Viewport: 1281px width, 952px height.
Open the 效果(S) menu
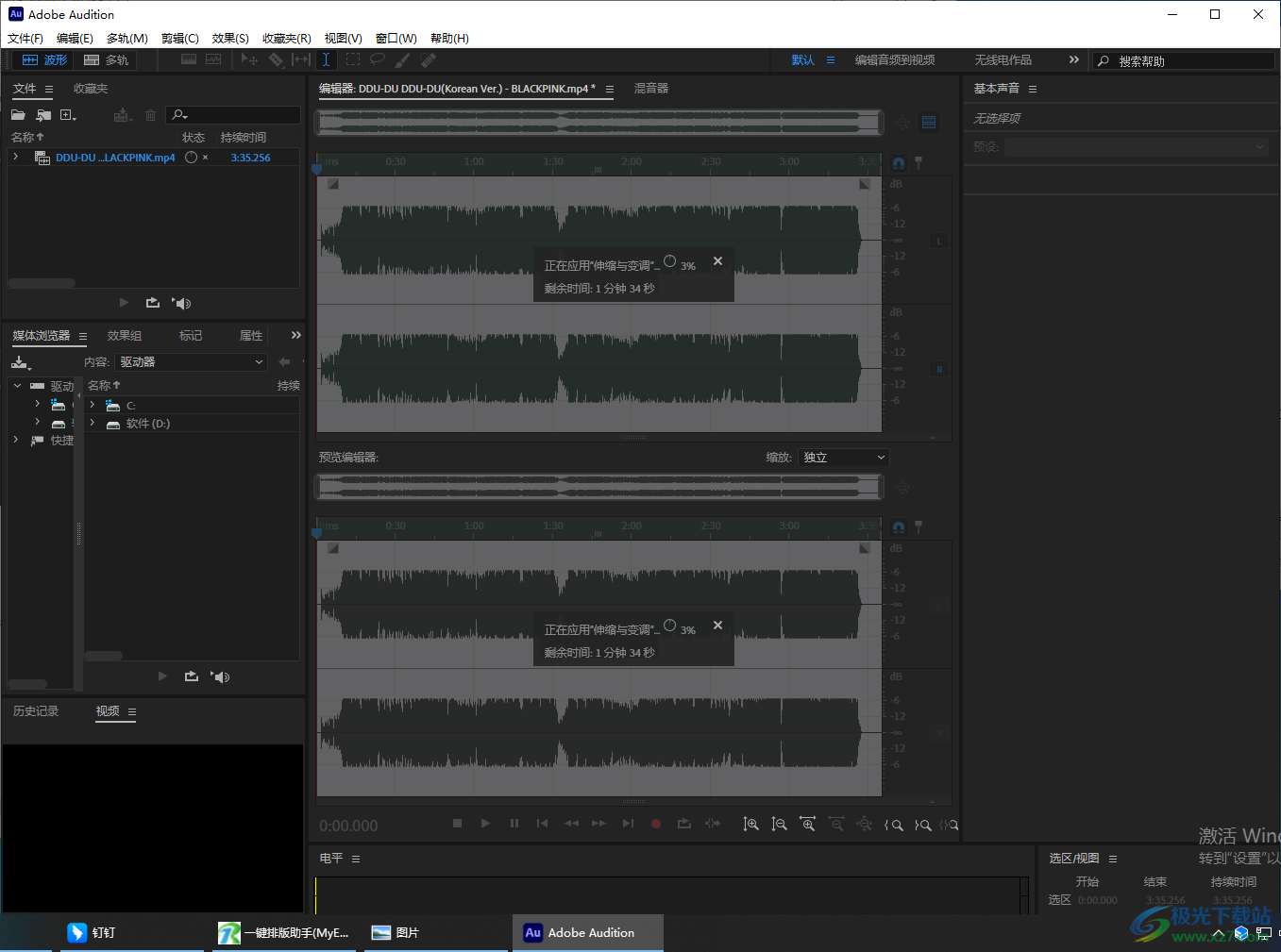(x=230, y=39)
